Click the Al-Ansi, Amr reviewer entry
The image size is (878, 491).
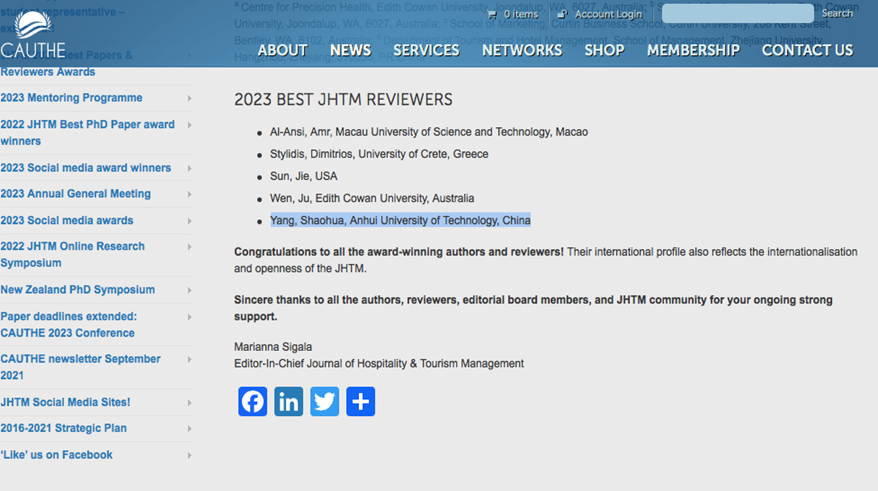pos(429,132)
